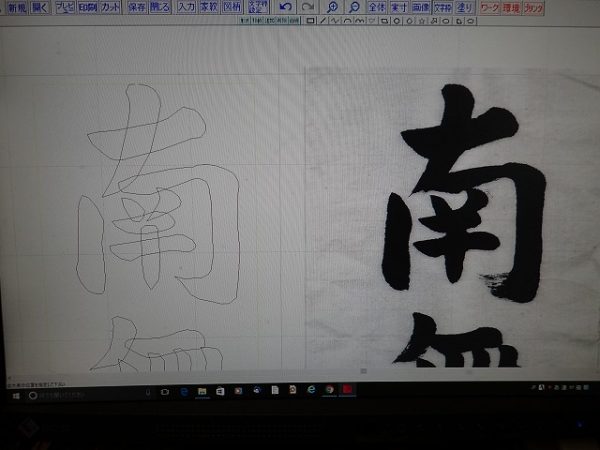Image resolution: width=600 pixels, height=450 pixels.
Task: Click the 印刷 (Print) toolbar button
Action: coord(88,7)
